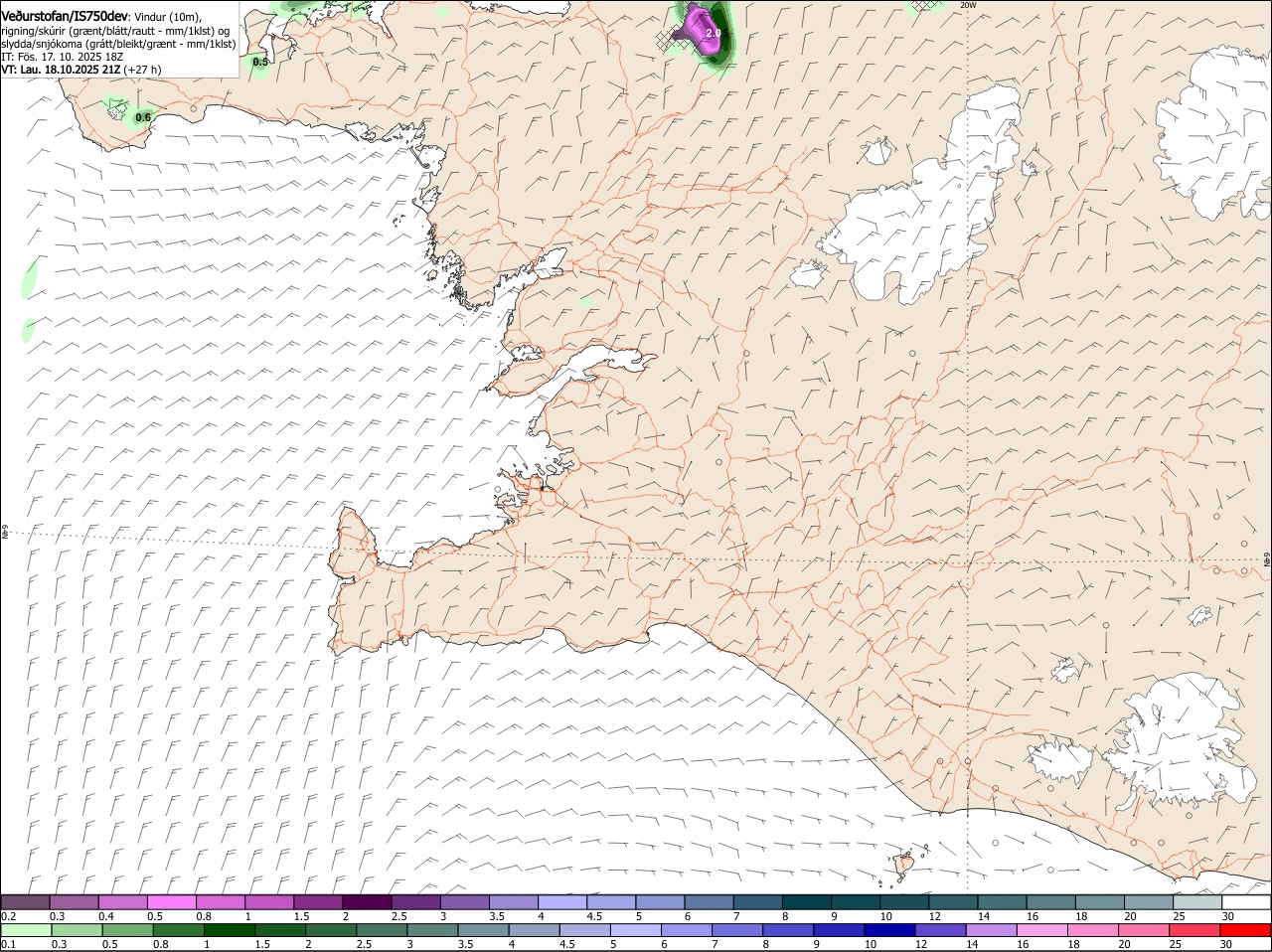Viewport: 1272px width, 952px height.
Task: Click the pink 16 swatch in the rain legend
Action: [x=1042, y=930]
